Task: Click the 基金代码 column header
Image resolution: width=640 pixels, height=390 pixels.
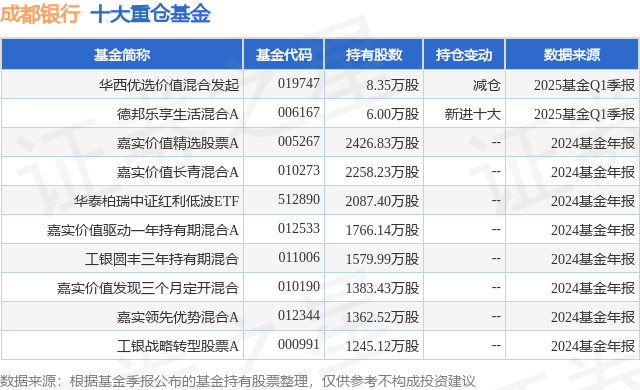Action: click(x=284, y=55)
